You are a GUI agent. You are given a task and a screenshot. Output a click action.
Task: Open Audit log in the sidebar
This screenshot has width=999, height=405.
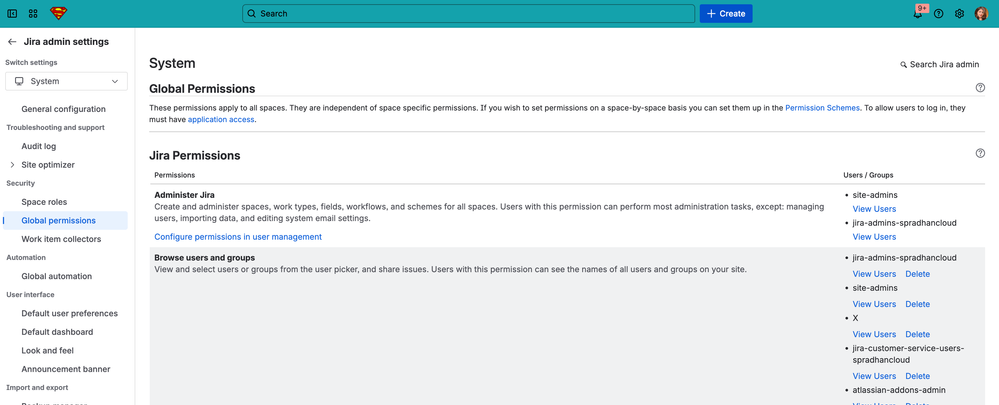coord(39,146)
